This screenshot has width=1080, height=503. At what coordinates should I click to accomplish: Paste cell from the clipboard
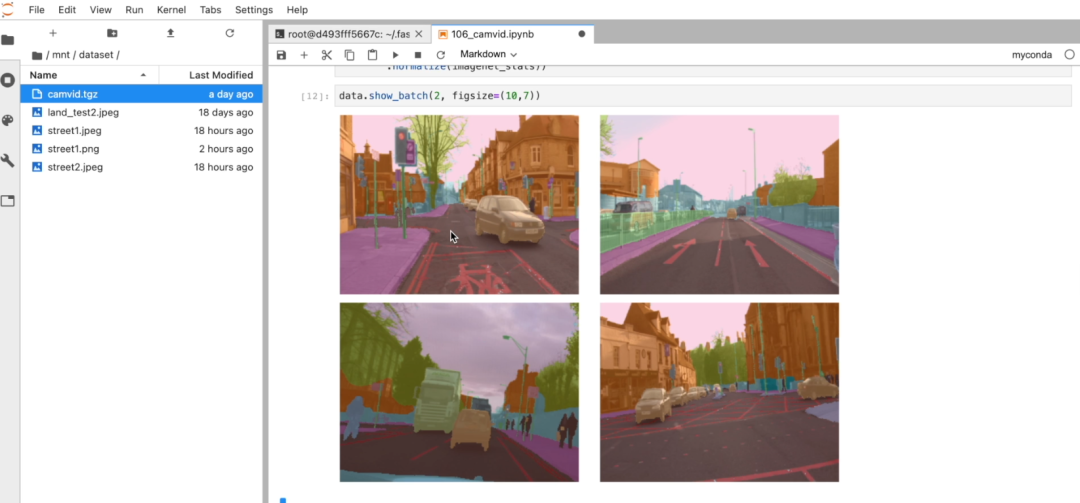pyautogui.click(x=372, y=54)
